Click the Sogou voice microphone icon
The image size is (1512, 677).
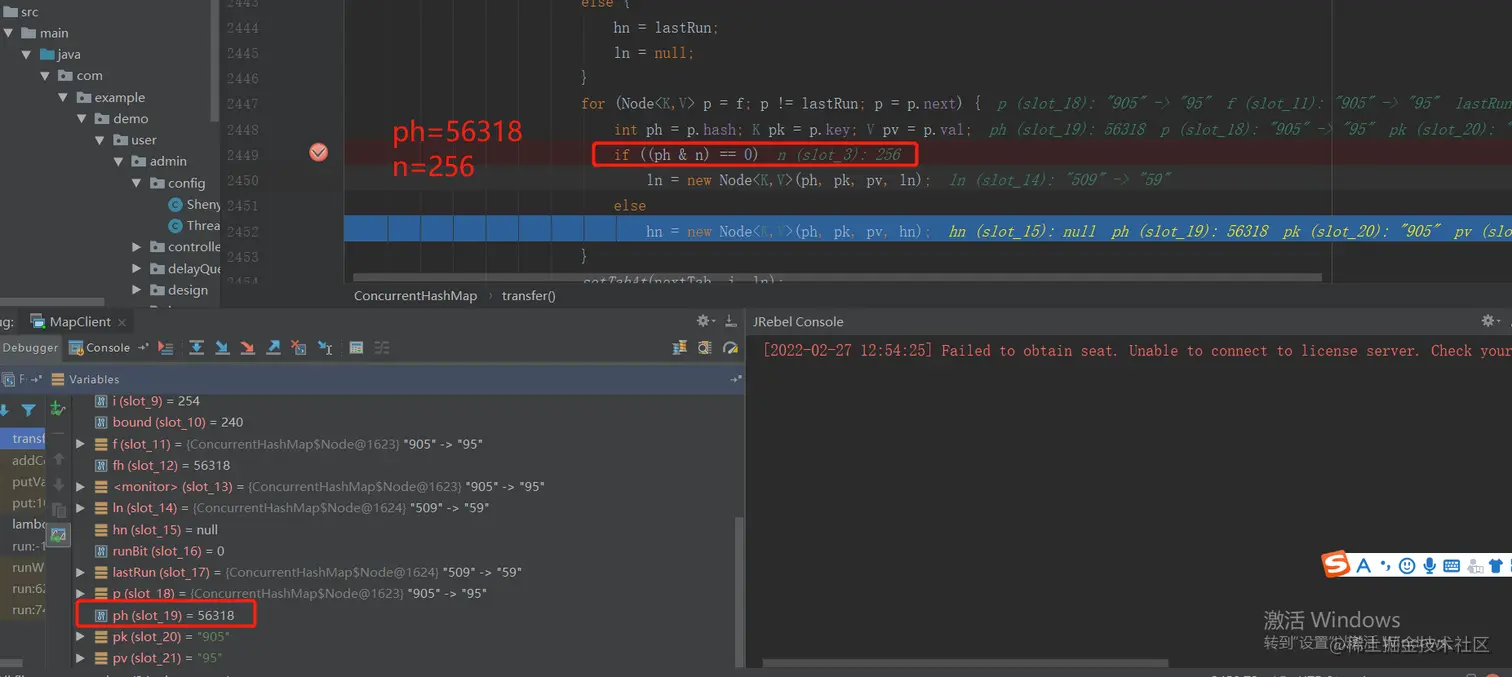tap(1430, 566)
